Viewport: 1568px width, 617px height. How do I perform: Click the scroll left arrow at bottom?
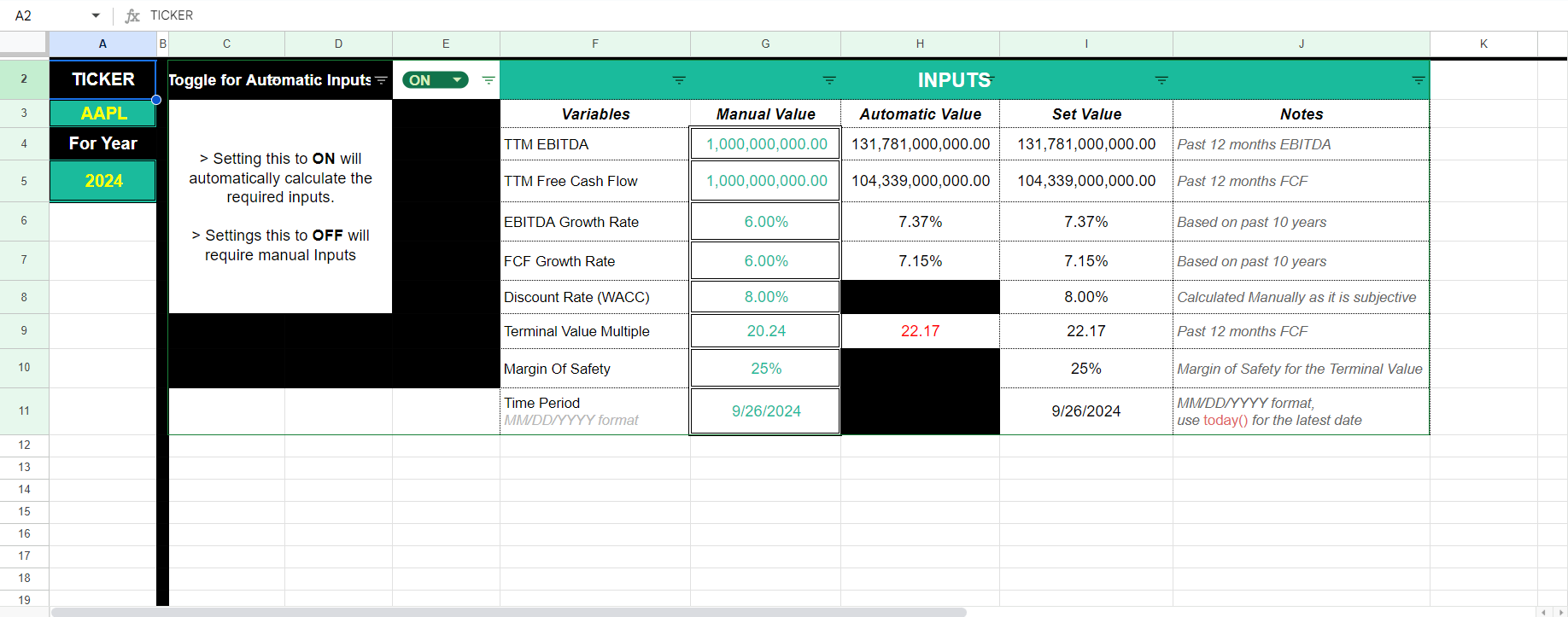(x=1543, y=612)
